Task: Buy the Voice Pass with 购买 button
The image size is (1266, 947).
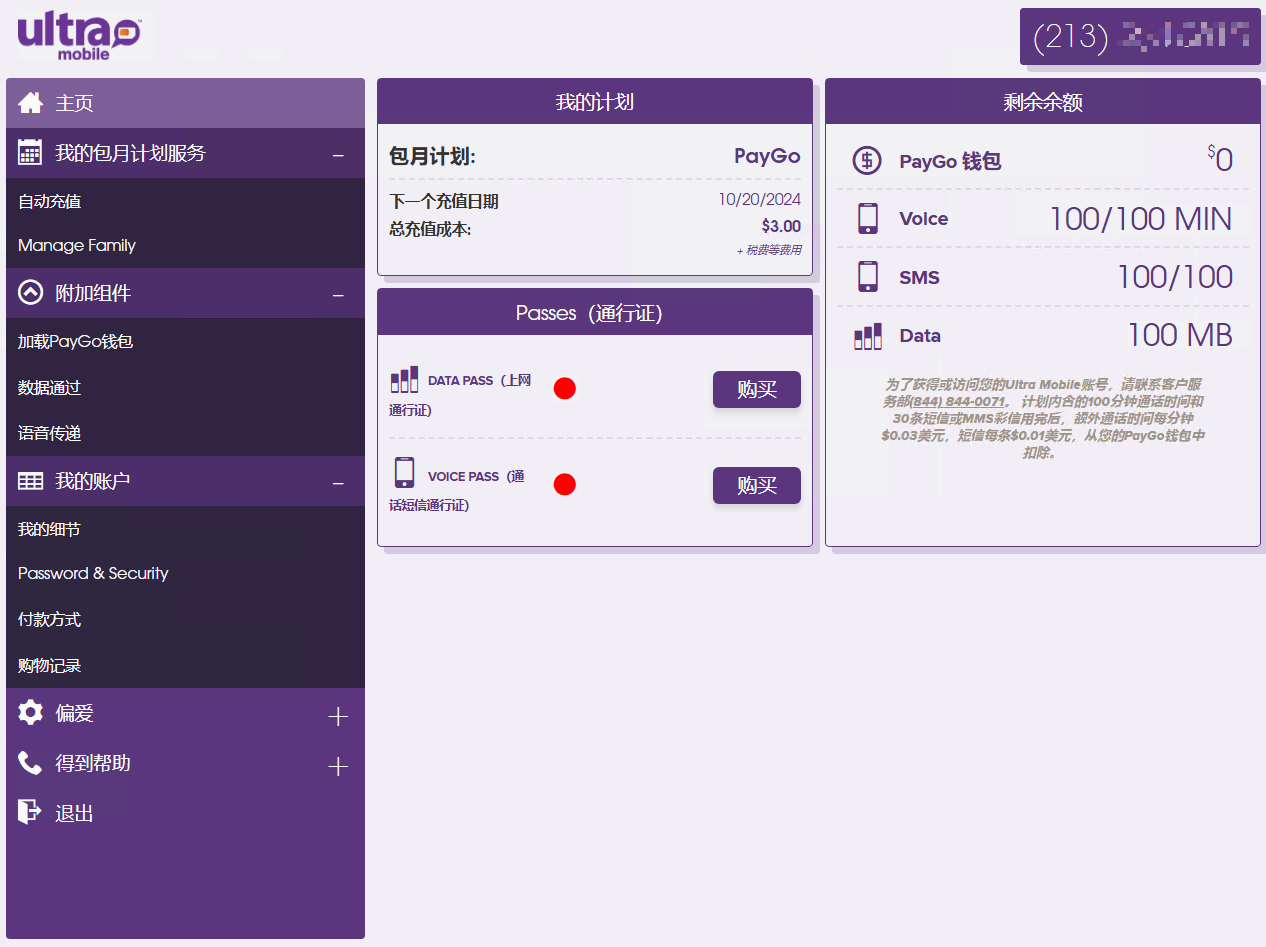Action: pos(756,486)
